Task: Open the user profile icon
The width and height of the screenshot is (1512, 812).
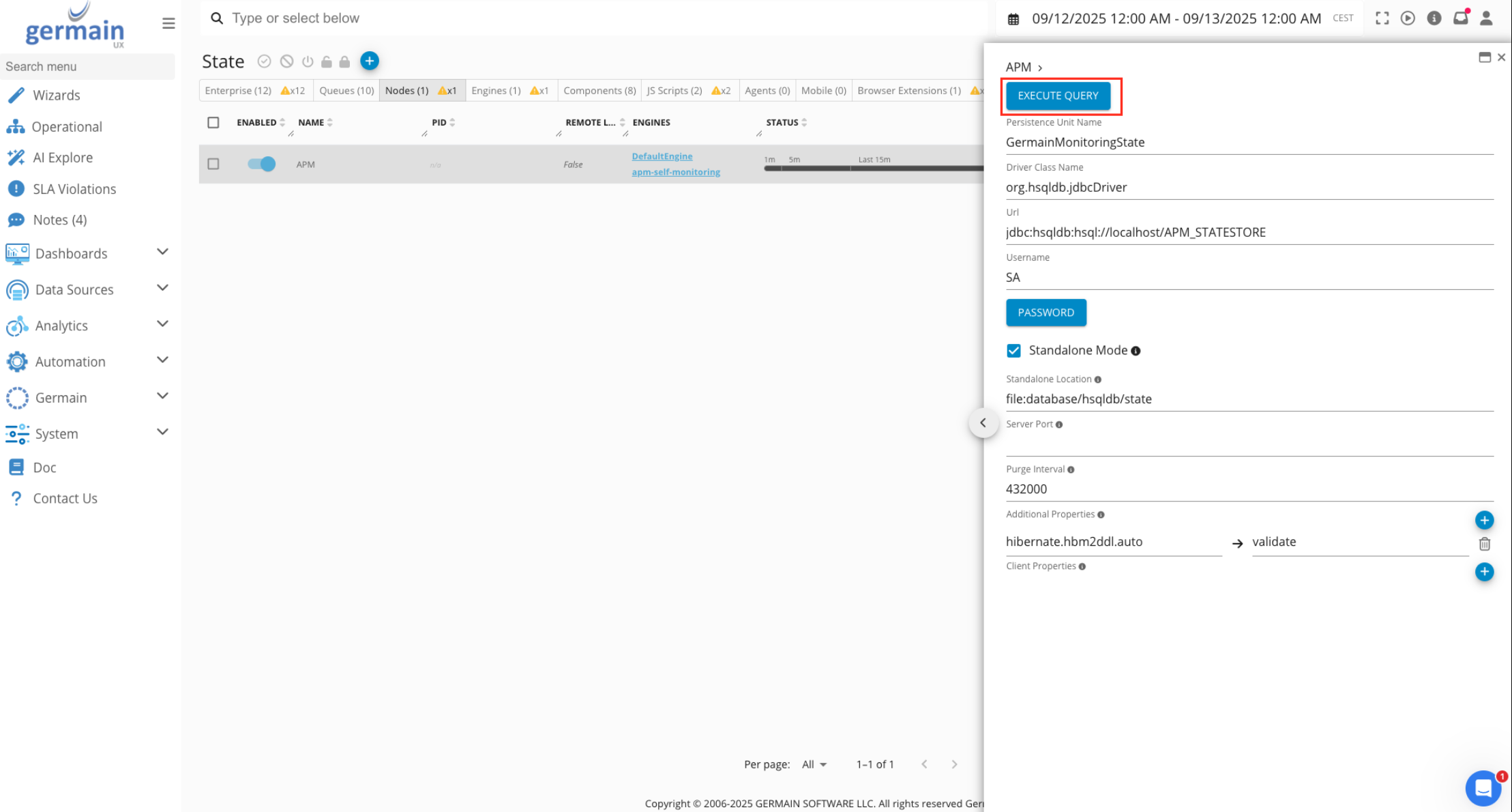Action: 1486,18
